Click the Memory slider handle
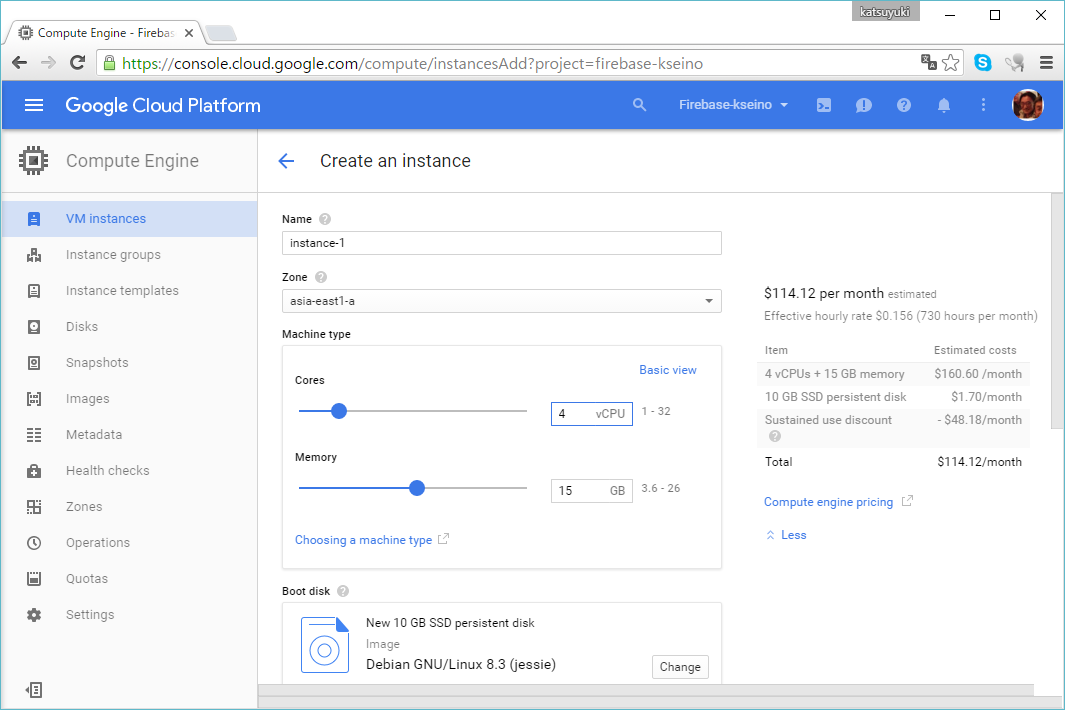1065x710 pixels. tap(417, 488)
